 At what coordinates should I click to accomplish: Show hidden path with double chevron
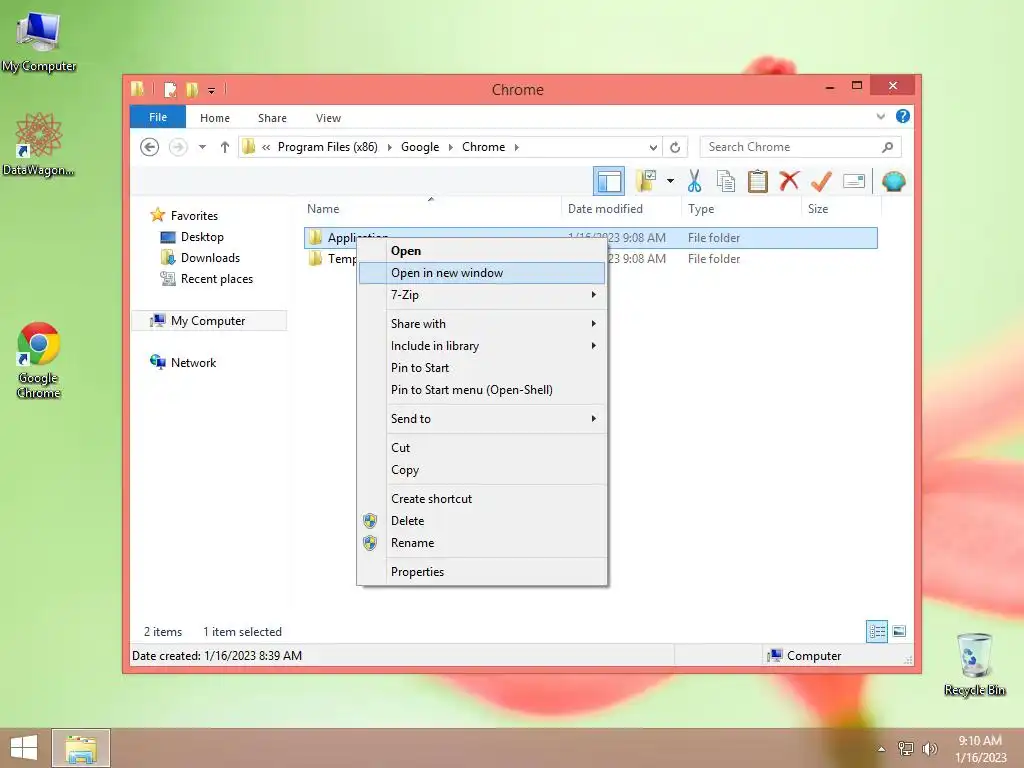[266, 148]
